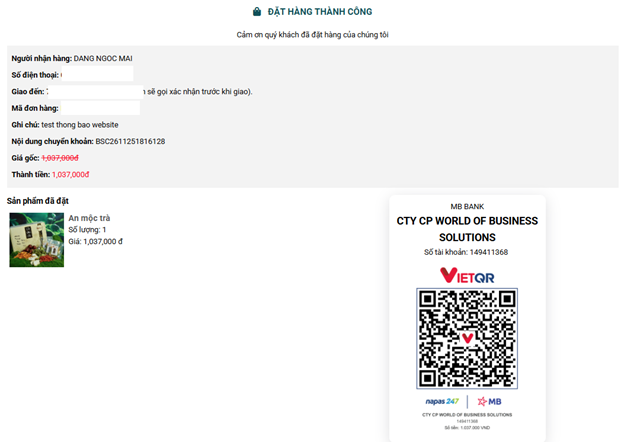The height and width of the screenshot is (442, 624).
Task: Click the ĐẶT HÀNG THÀNH CÔNG heading
Action: (320, 12)
